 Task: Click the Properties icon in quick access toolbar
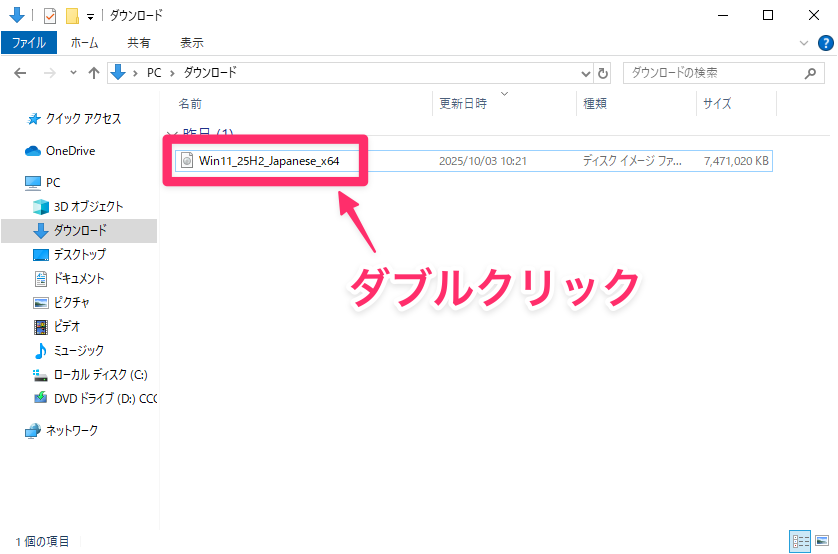pos(49,15)
